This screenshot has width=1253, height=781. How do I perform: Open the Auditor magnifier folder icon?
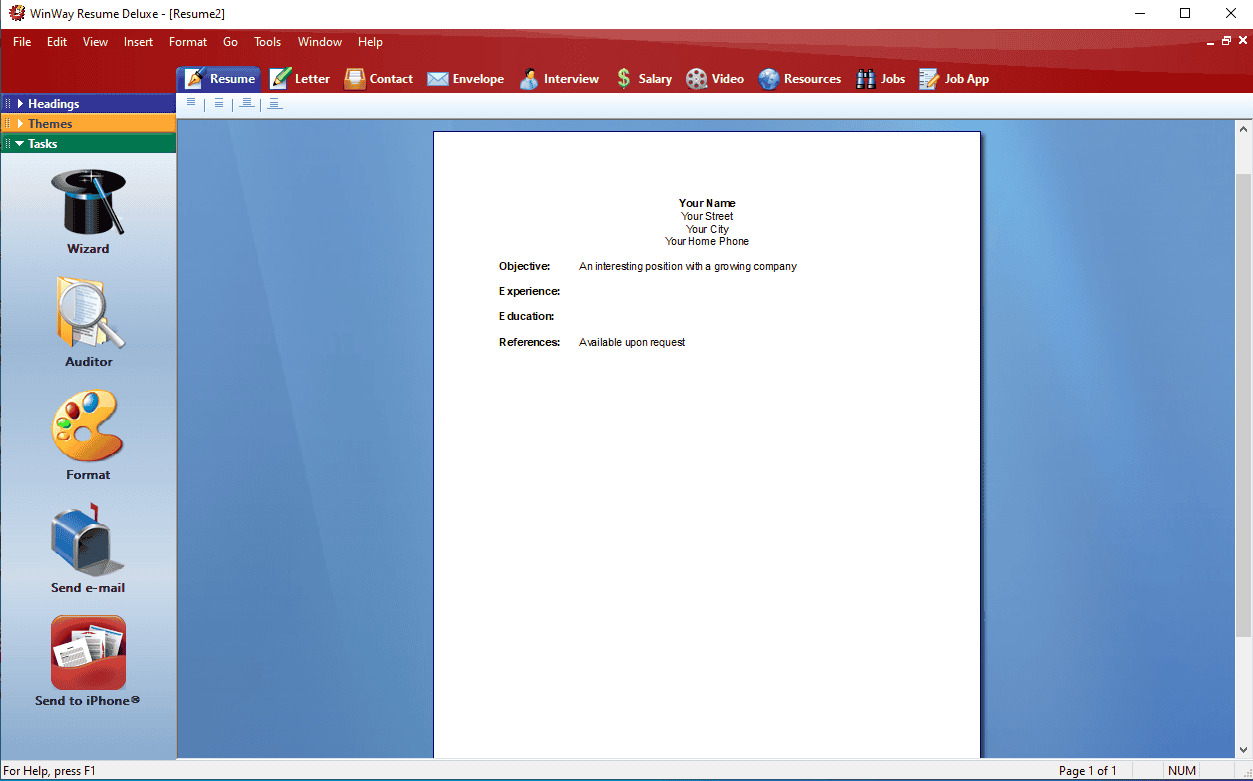[88, 314]
